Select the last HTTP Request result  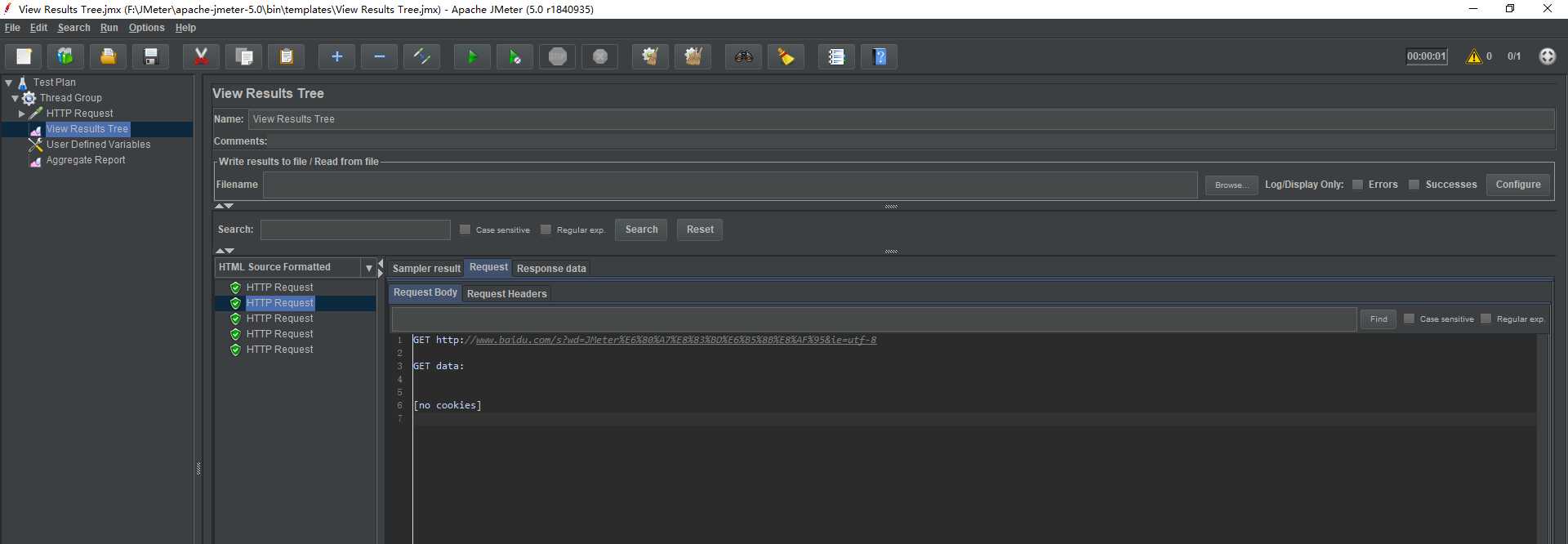[279, 350]
